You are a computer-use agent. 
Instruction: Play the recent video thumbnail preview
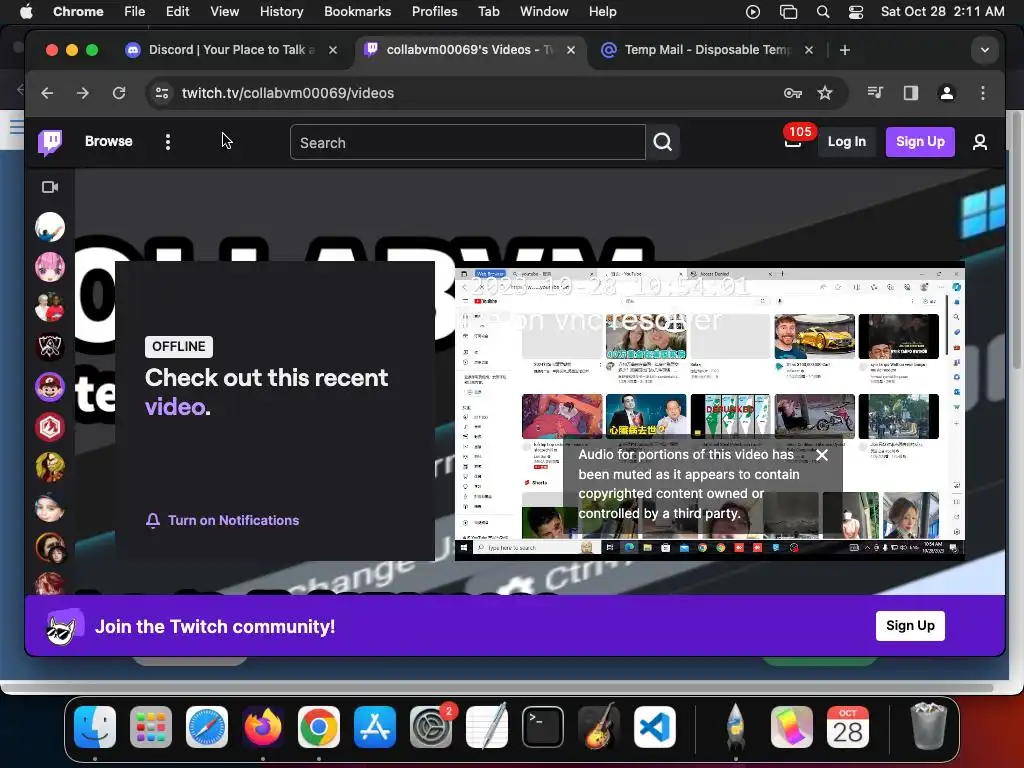[709, 411]
